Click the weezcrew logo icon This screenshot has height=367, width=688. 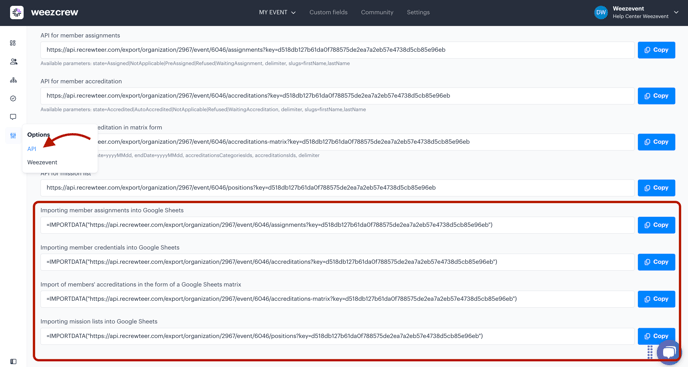point(17,12)
